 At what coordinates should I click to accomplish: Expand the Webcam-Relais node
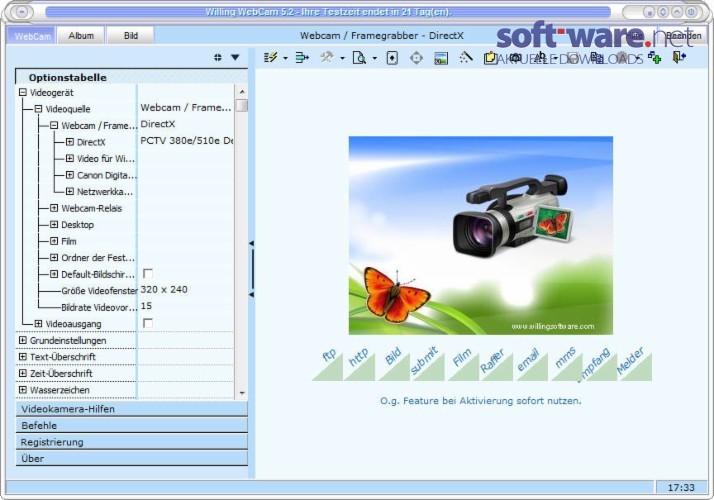pos(54,208)
